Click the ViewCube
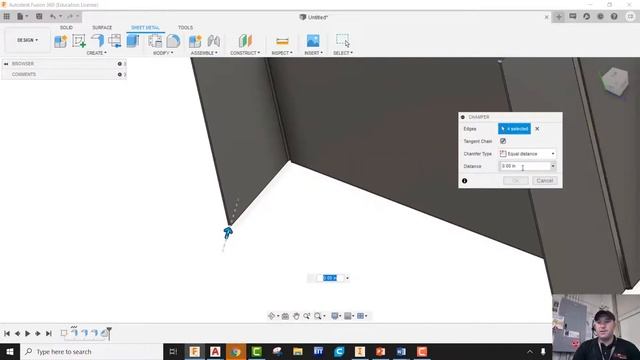Viewport: 640px width, 360px height. pos(615,81)
